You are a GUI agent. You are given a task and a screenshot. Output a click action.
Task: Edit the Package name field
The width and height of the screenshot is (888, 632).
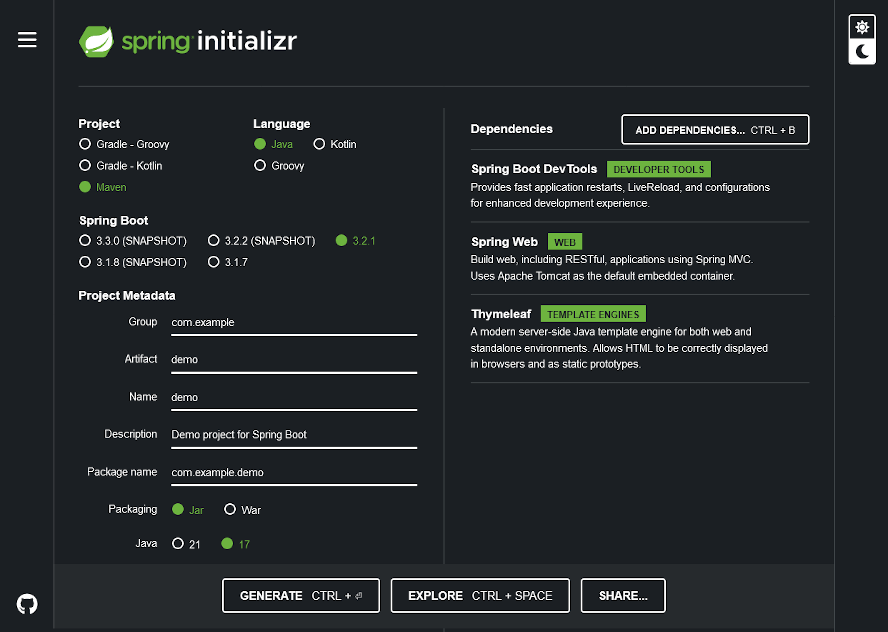click(294, 473)
